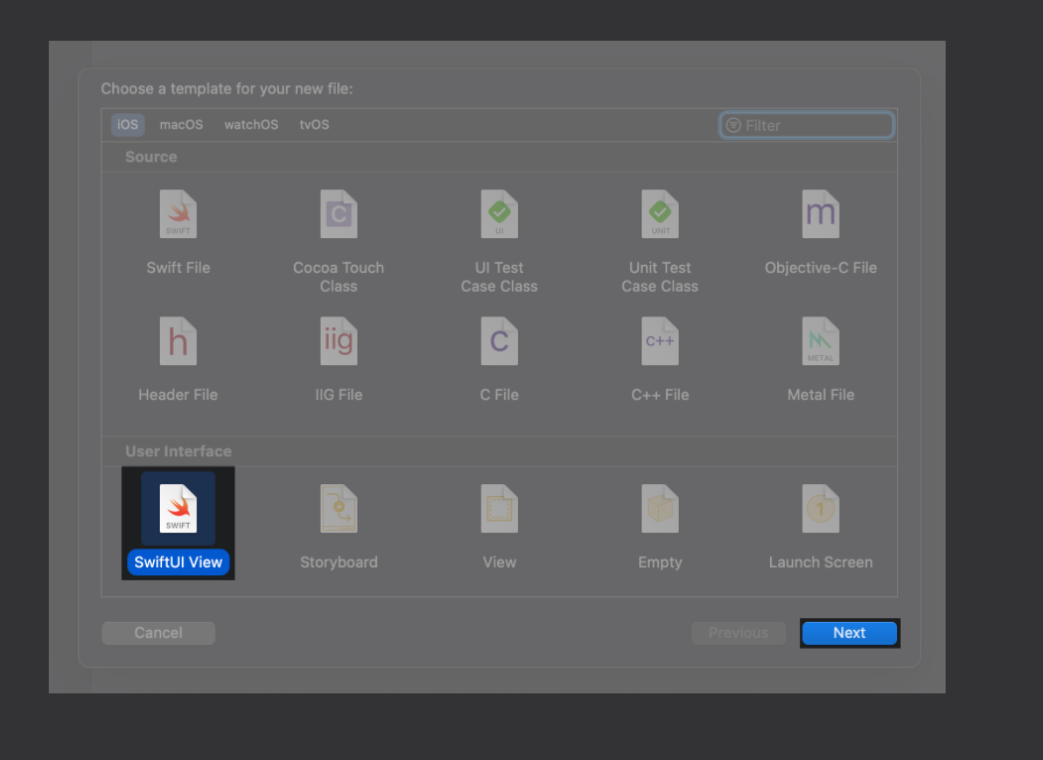This screenshot has width=1043, height=760.
Task: Focus the Filter text field
Action: click(806, 125)
